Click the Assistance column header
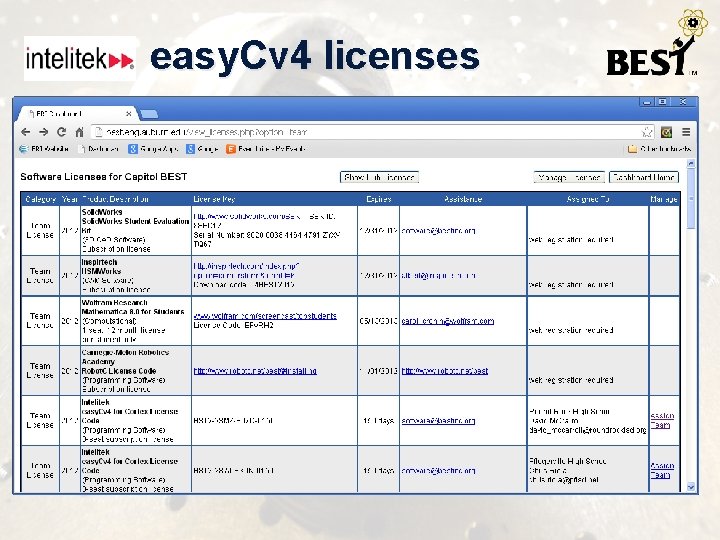Viewport: 720px width, 540px height. 463,199
